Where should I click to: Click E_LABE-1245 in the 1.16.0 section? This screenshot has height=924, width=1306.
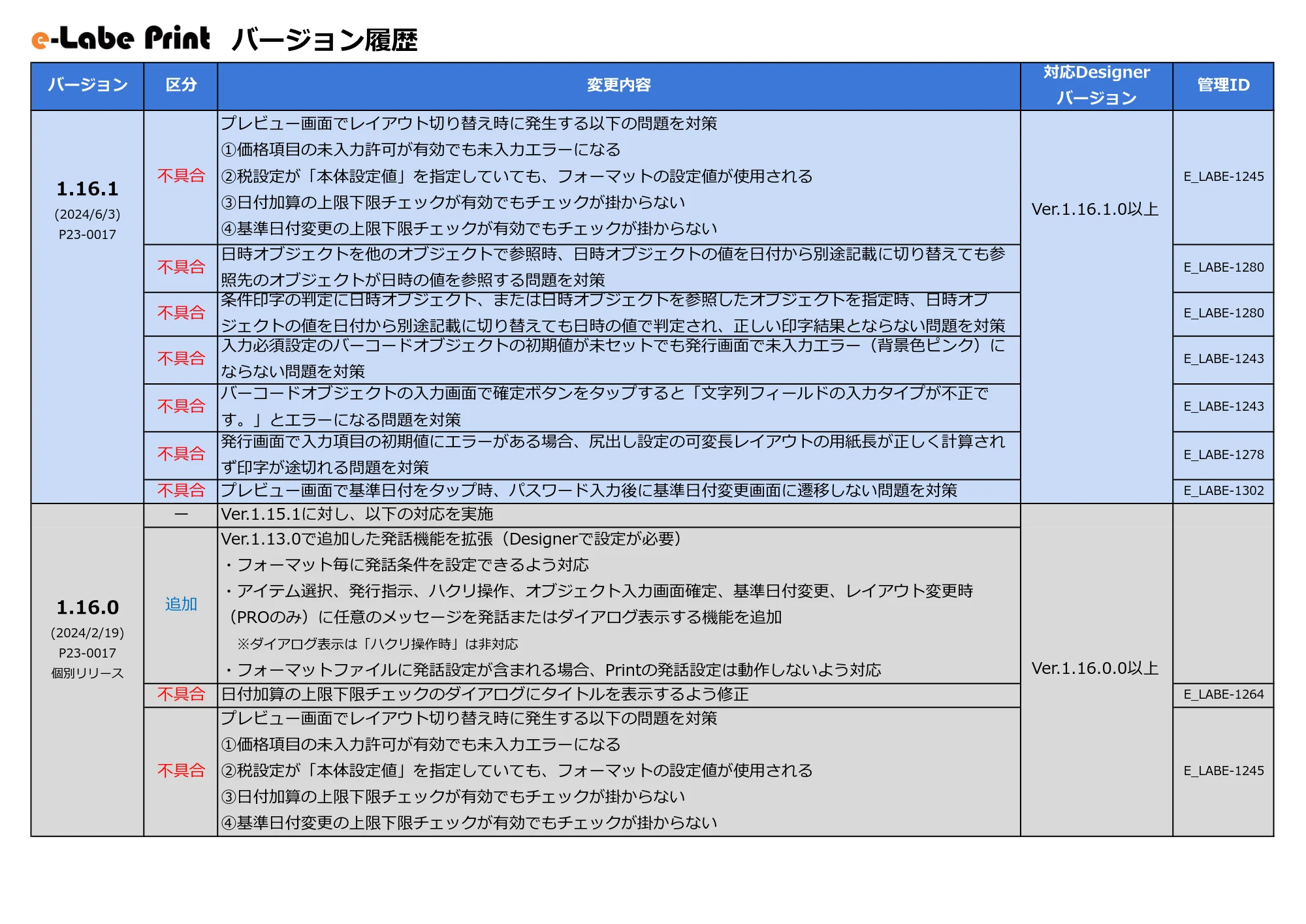click(1224, 771)
